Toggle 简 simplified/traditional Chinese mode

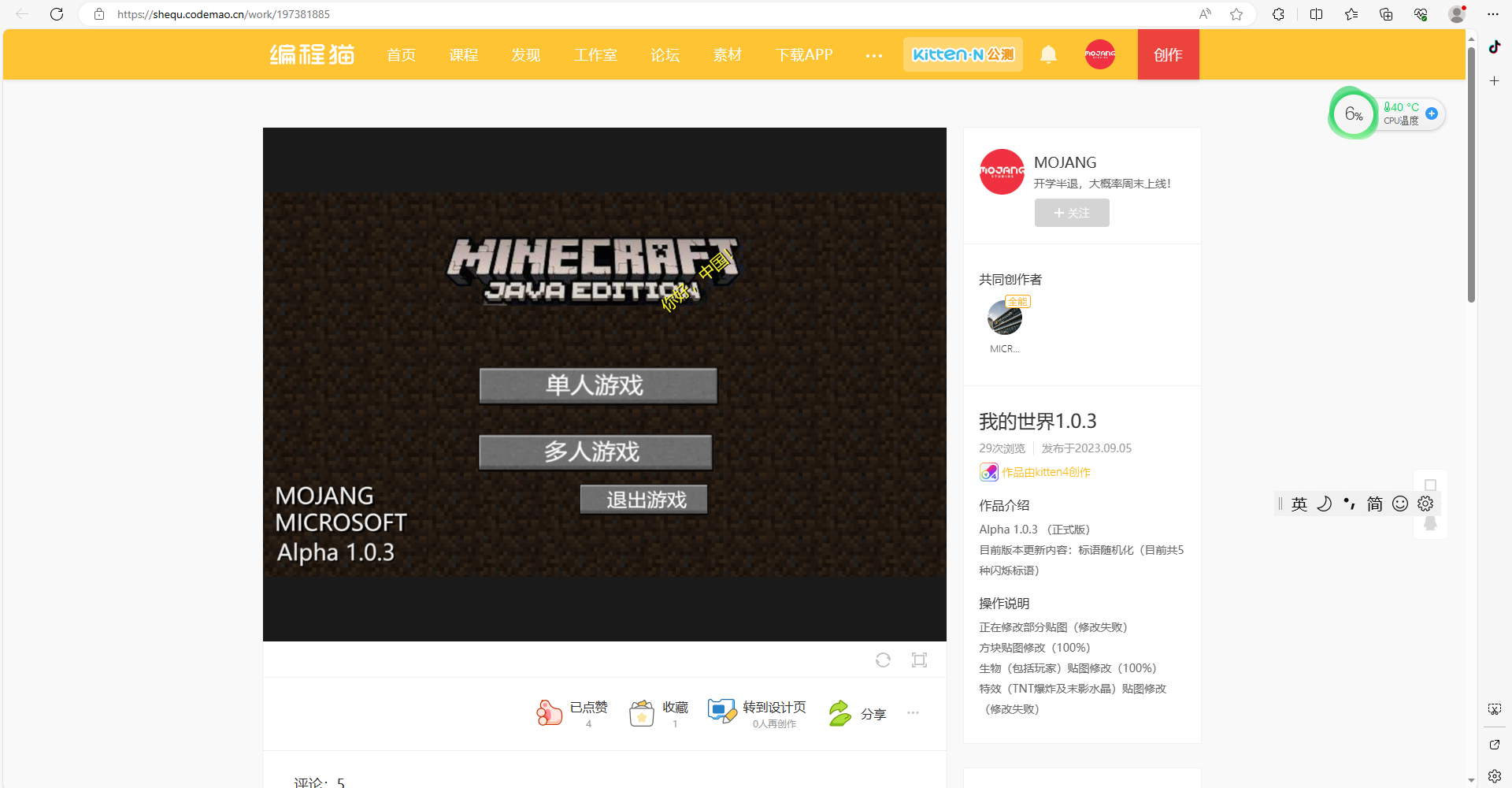coord(1375,504)
